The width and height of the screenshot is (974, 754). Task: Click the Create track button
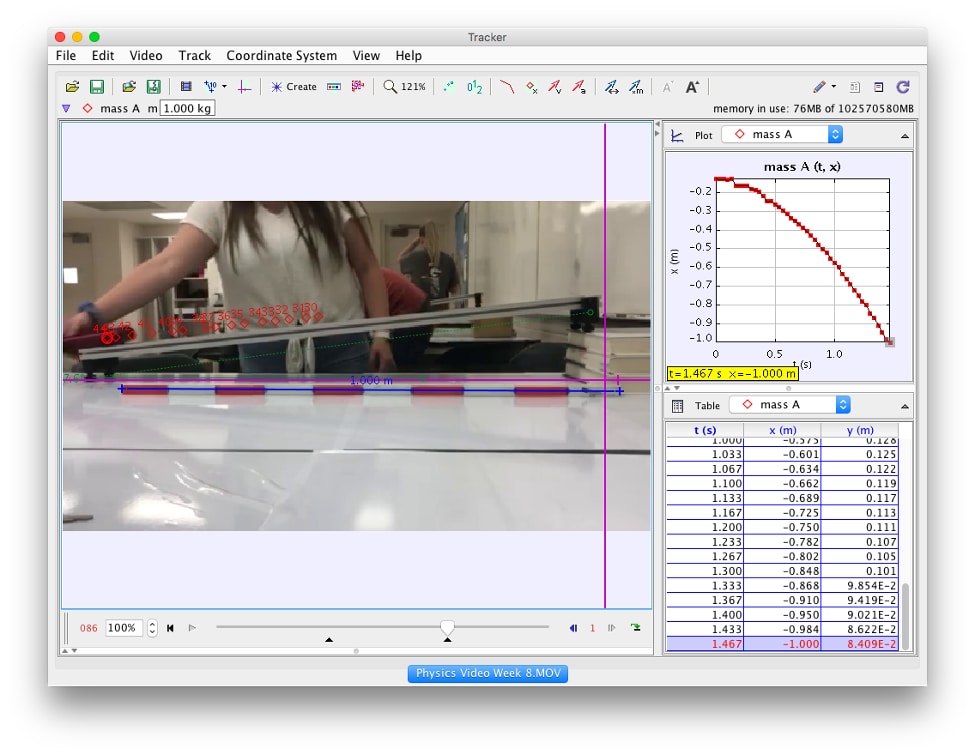(294, 87)
